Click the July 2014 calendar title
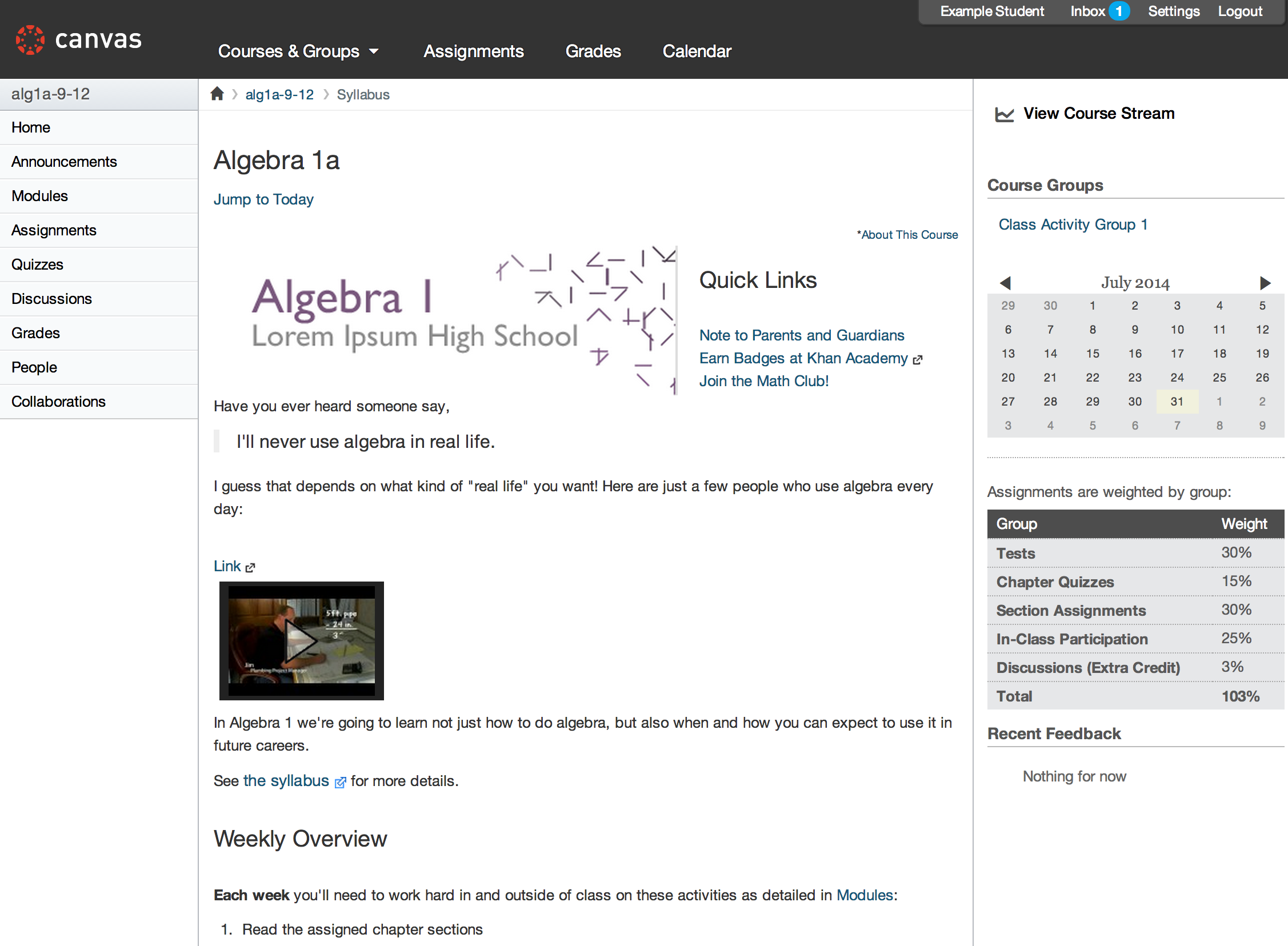This screenshot has width=1288, height=946. 1135,283
